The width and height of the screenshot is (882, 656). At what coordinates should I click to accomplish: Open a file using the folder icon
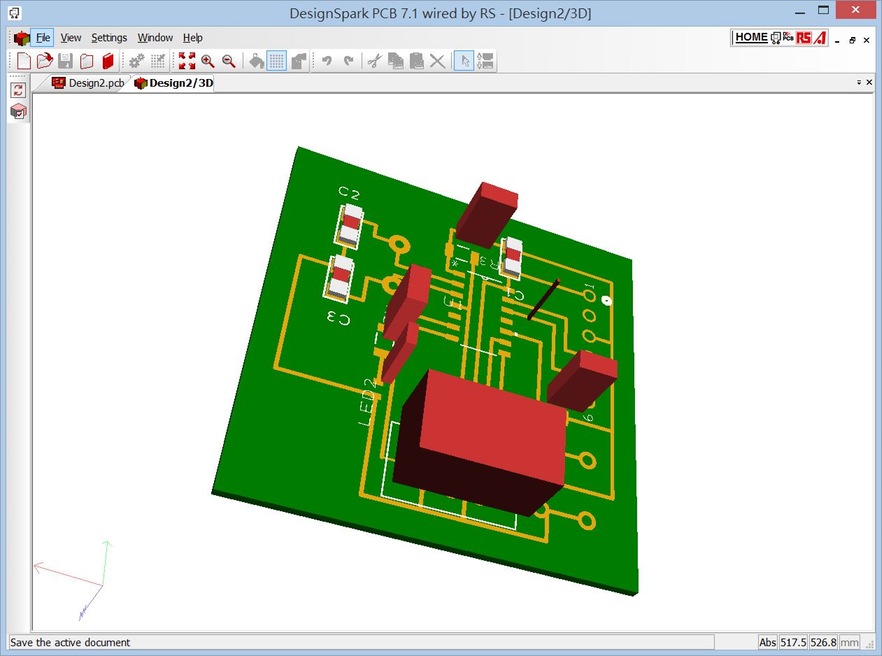click(x=44, y=61)
